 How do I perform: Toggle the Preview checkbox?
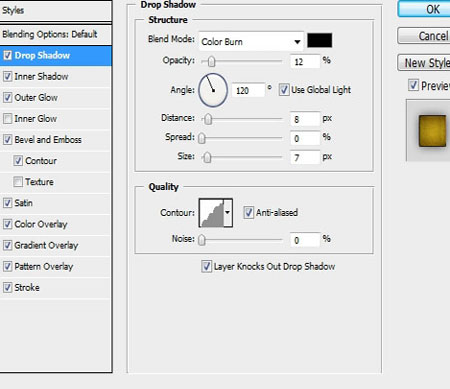[x=413, y=85]
